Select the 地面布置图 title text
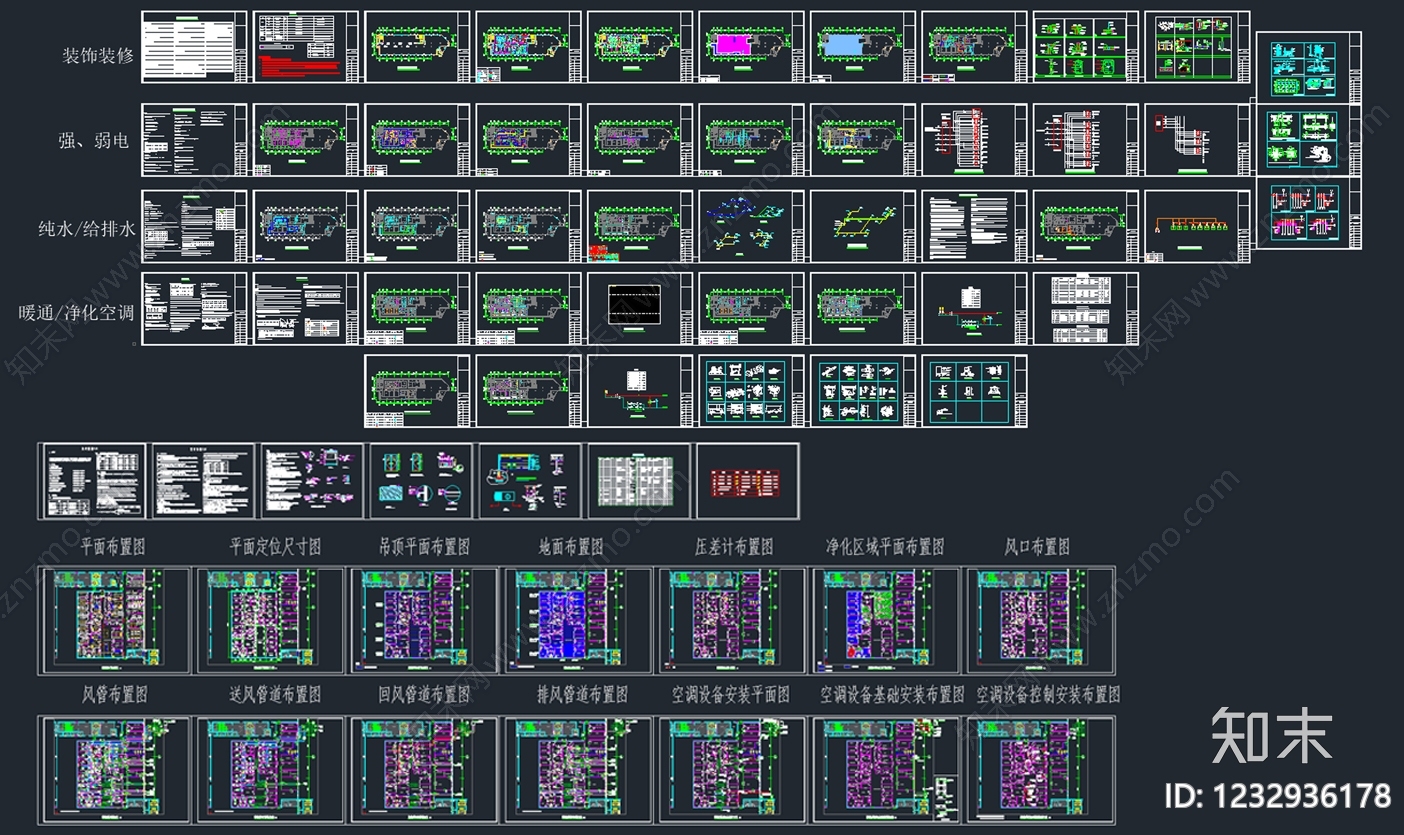The width and height of the screenshot is (1404, 835). 571,547
